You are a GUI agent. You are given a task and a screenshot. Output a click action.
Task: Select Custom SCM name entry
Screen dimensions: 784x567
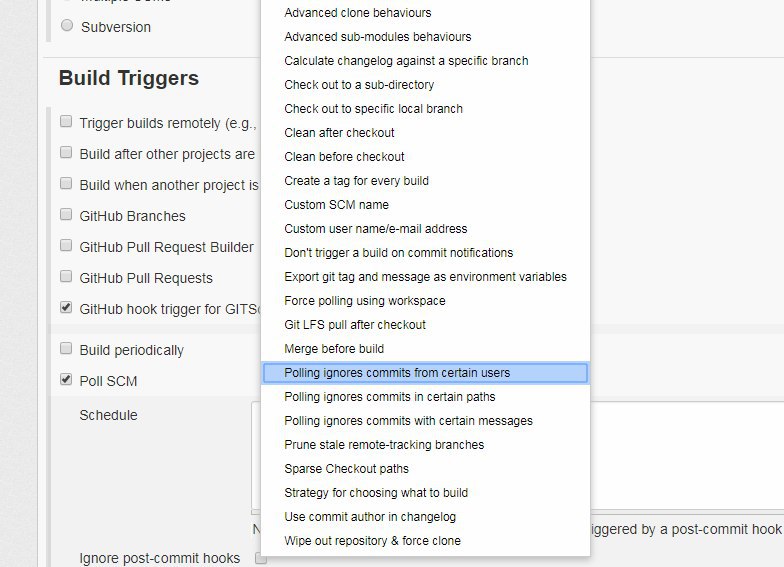[336, 205]
